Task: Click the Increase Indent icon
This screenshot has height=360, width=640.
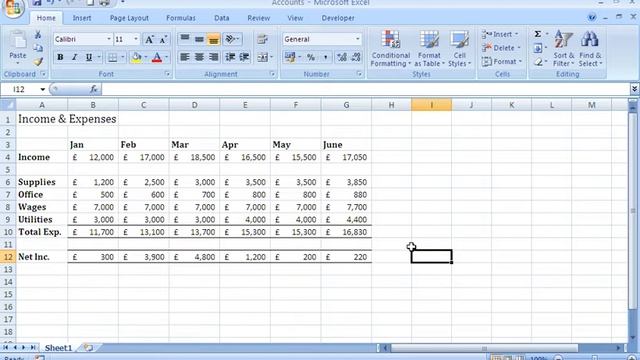Action: point(244,57)
